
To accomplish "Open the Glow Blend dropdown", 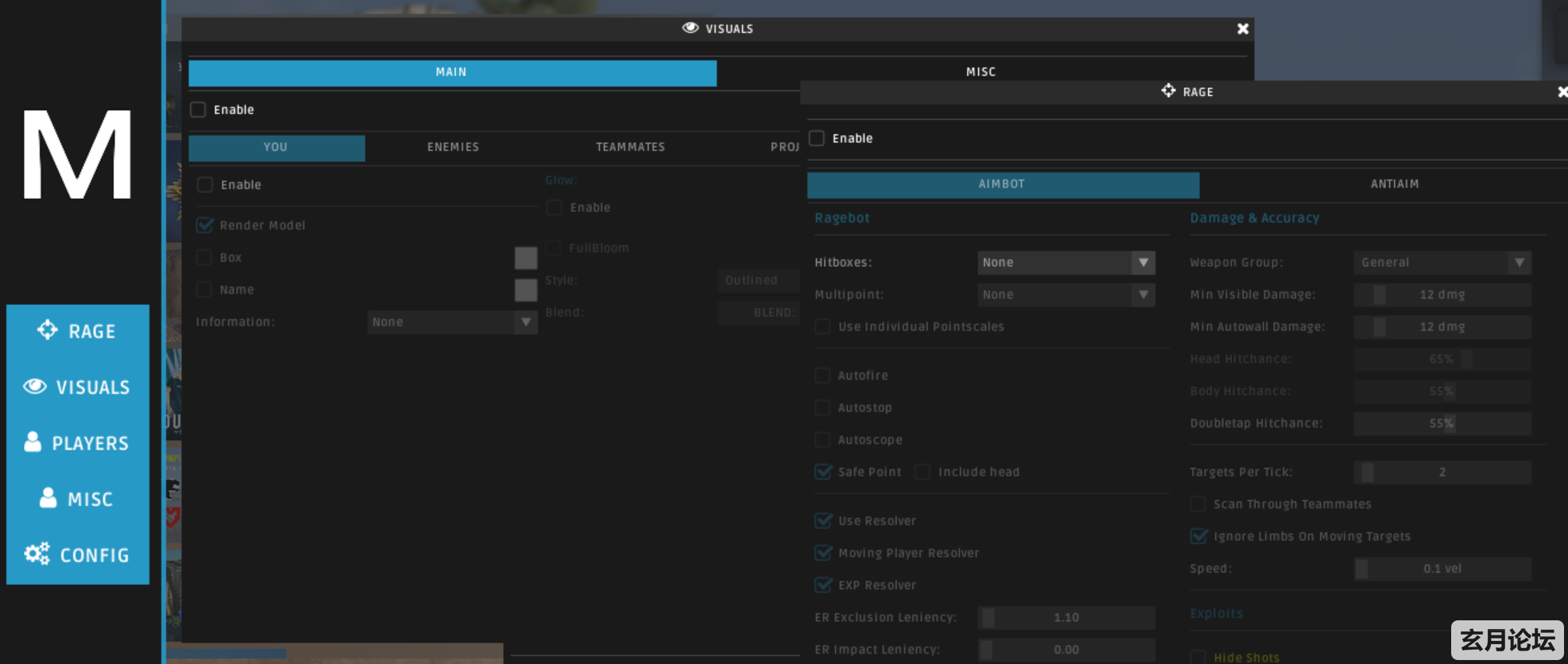I will pyautogui.click(x=759, y=312).
